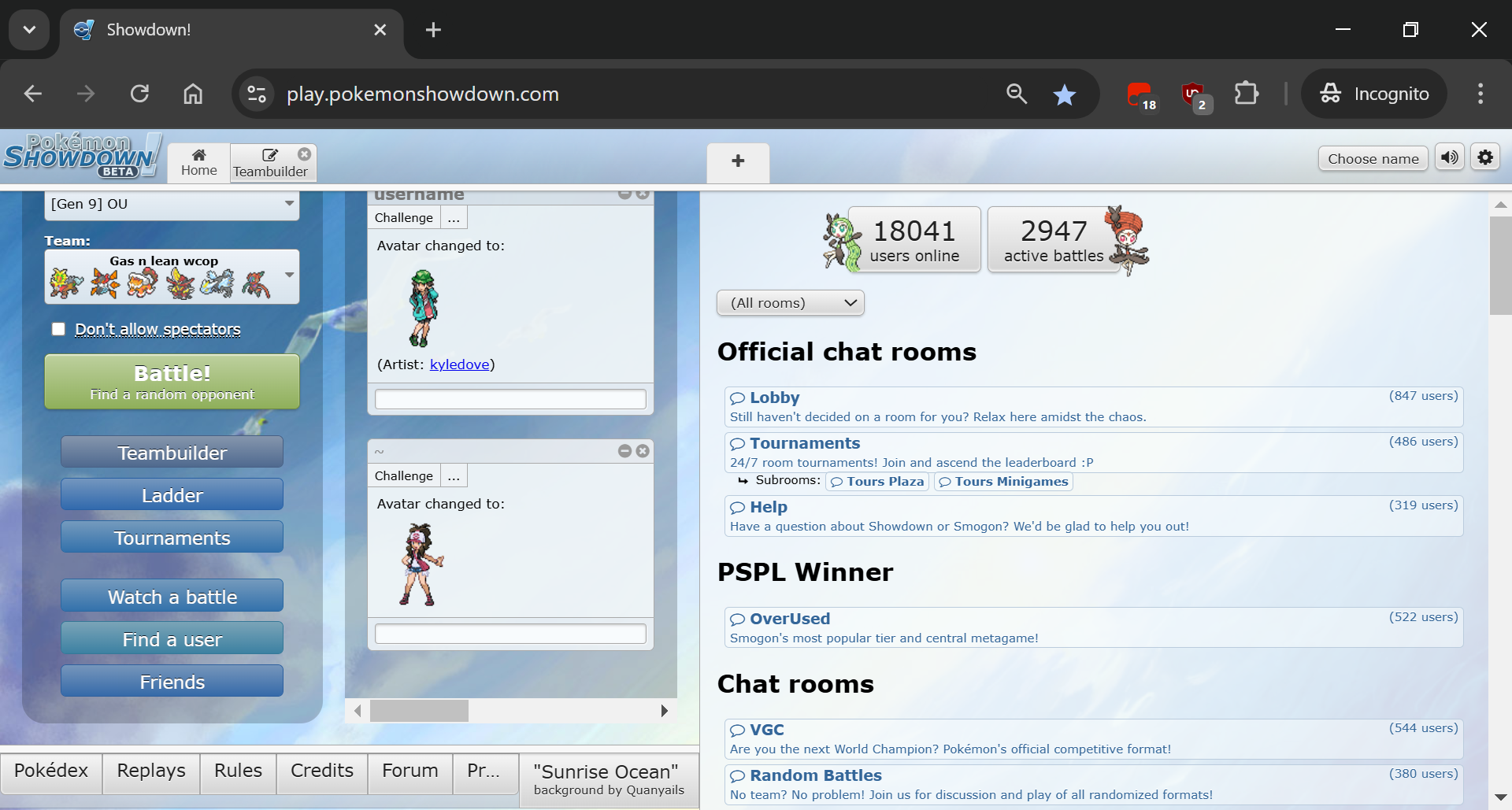The width and height of the screenshot is (1512, 810).
Task: Close the Showdown! browser tab
Action: coord(380,30)
